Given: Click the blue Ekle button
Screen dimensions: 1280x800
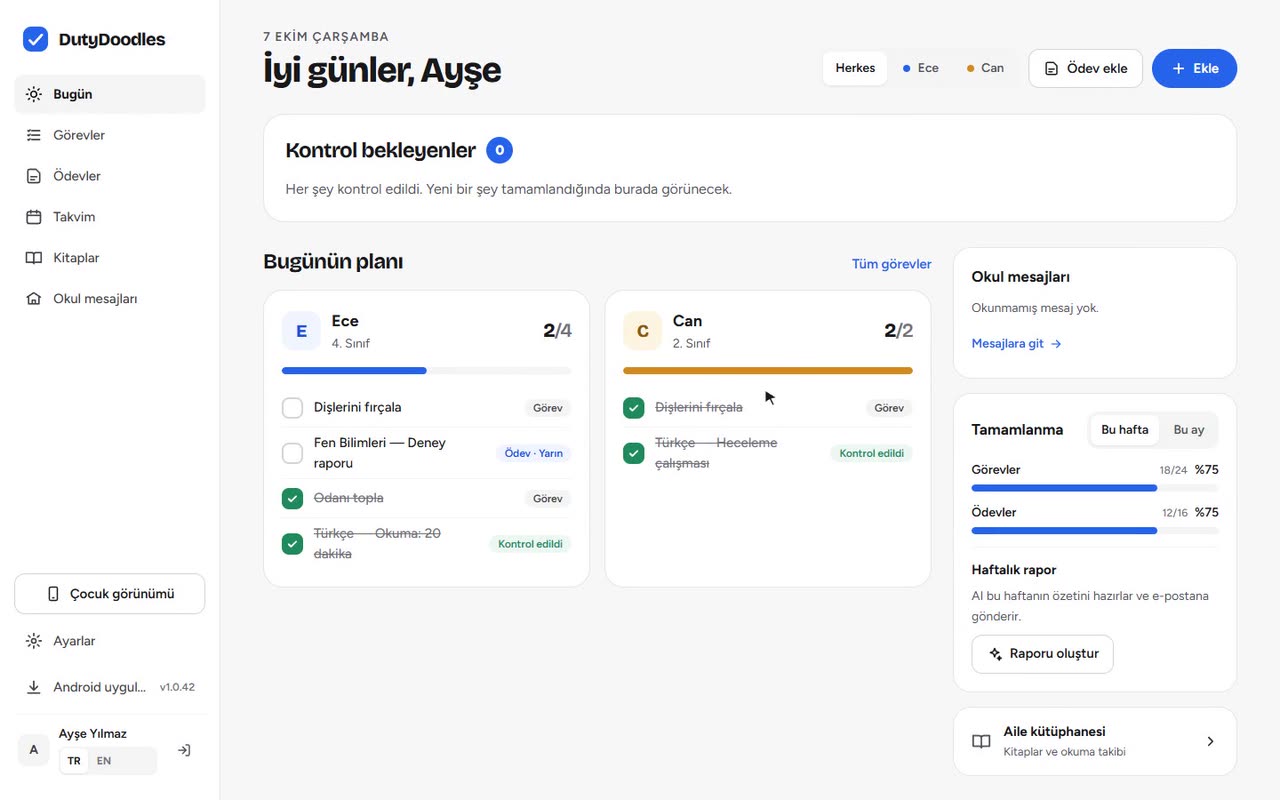Looking at the screenshot, I should (1194, 68).
